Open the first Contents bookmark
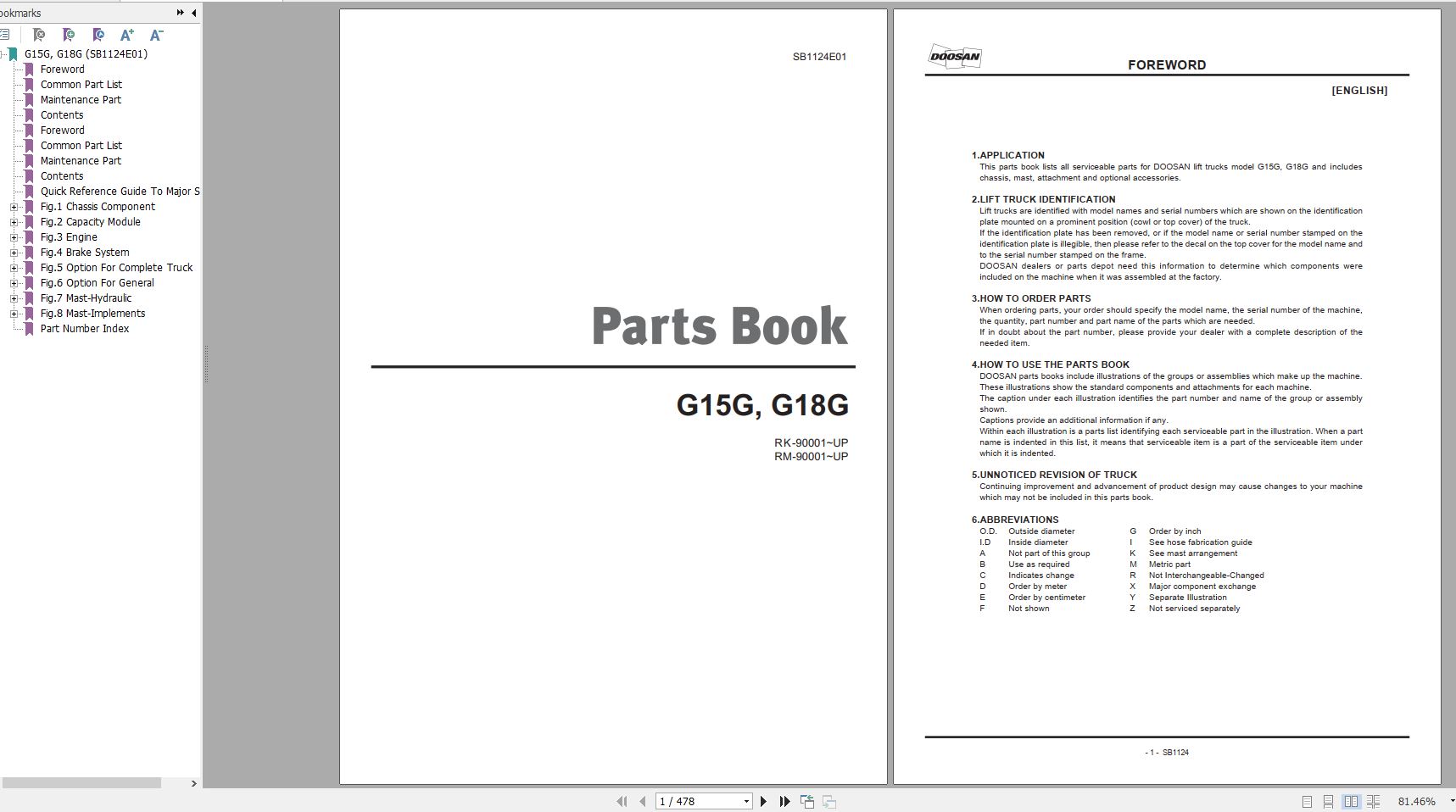Viewport: 1456px width, 812px height. pyautogui.click(x=62, y=115)
